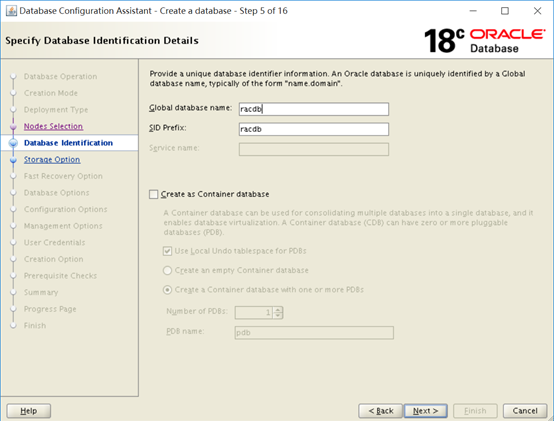Click the SID Prefix label

tap(167, 128)
